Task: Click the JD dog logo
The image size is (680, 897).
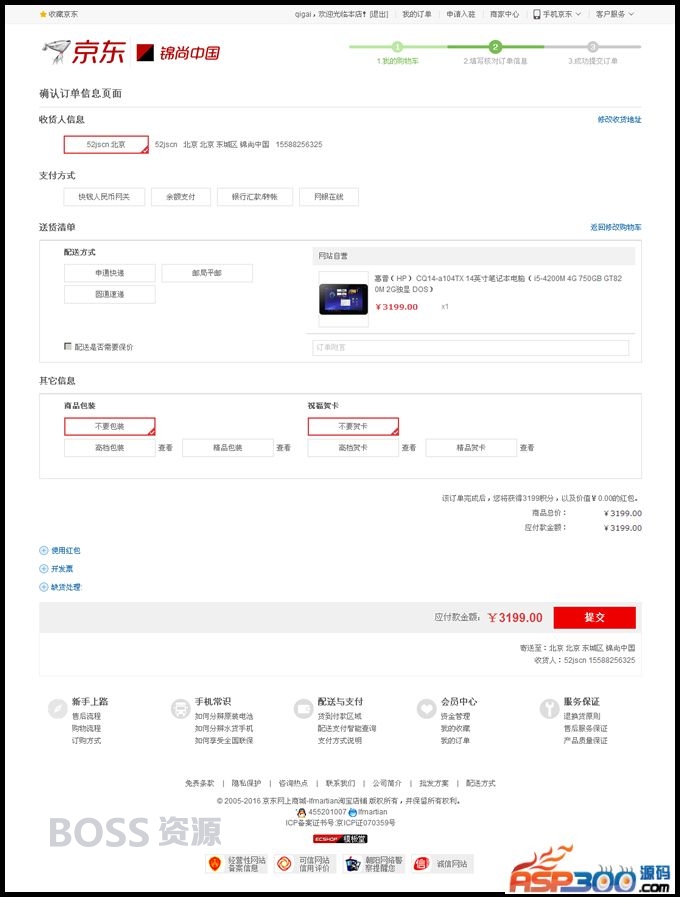Action: tap(56, 53)
